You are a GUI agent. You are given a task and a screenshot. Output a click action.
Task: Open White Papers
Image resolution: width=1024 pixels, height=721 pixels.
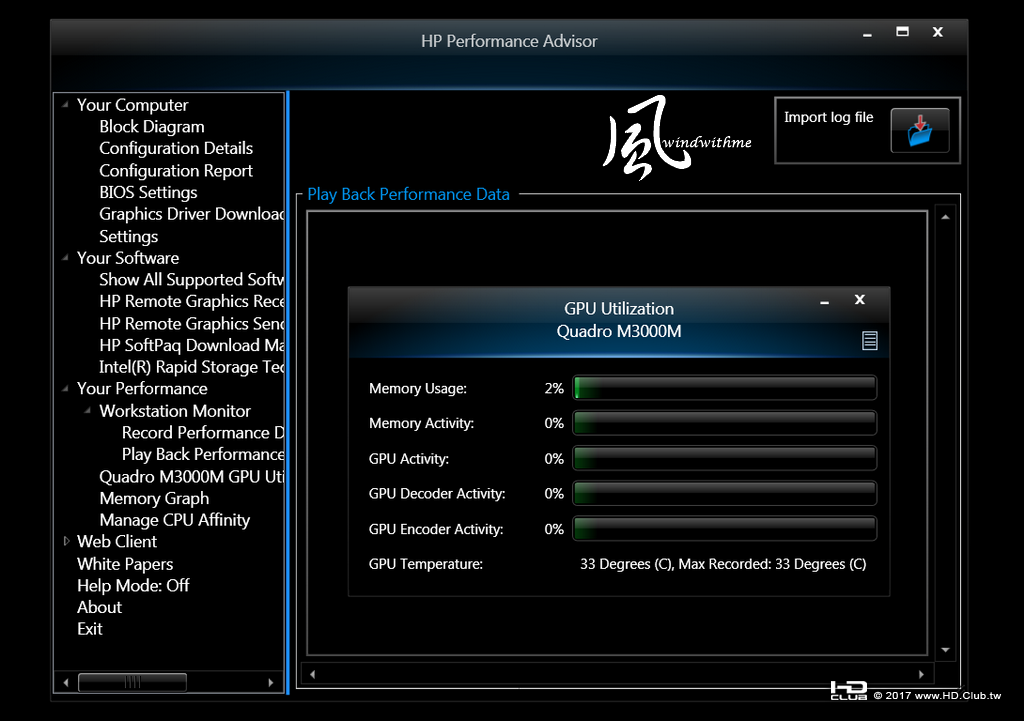pos(125,564)
